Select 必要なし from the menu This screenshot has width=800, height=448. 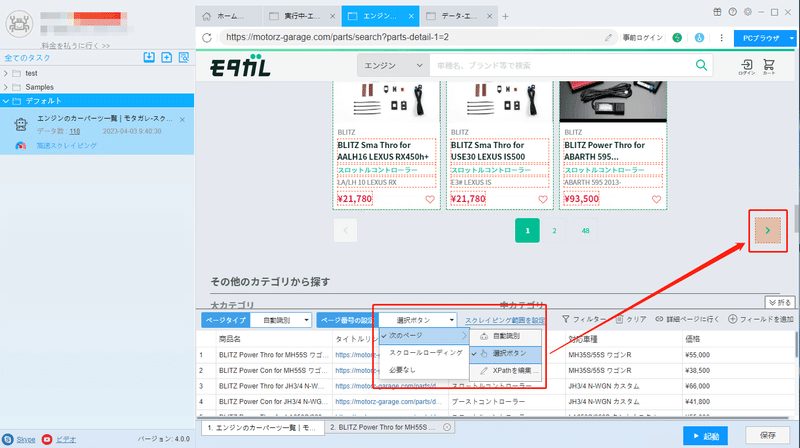click(x=424, y=369)
